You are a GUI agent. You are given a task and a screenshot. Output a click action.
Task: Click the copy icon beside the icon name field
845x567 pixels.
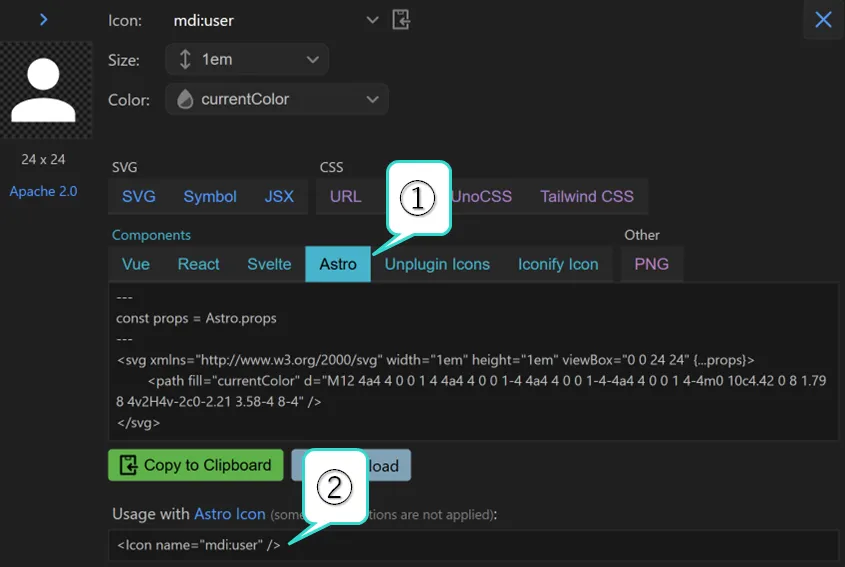coord(401,20)
